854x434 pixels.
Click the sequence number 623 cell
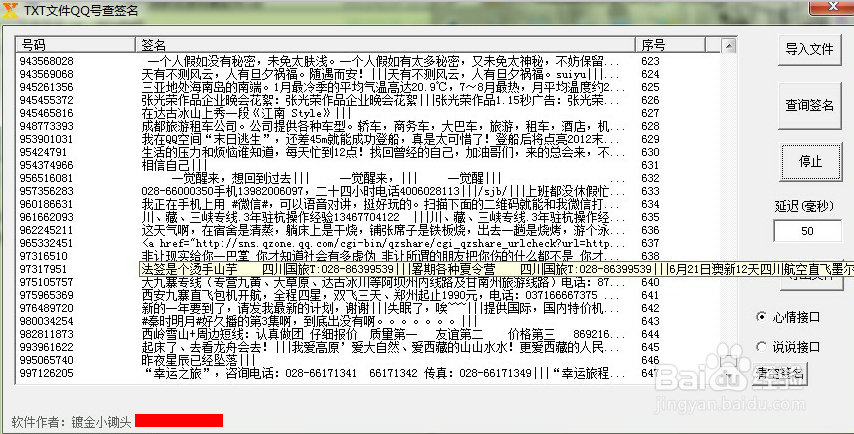point(650,61)
